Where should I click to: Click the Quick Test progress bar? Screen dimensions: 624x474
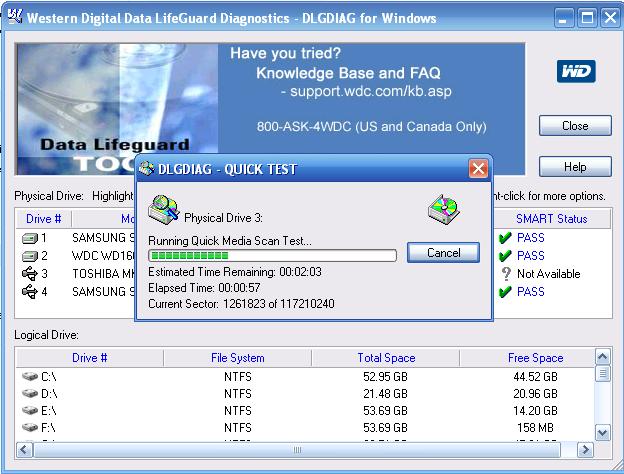272,256
